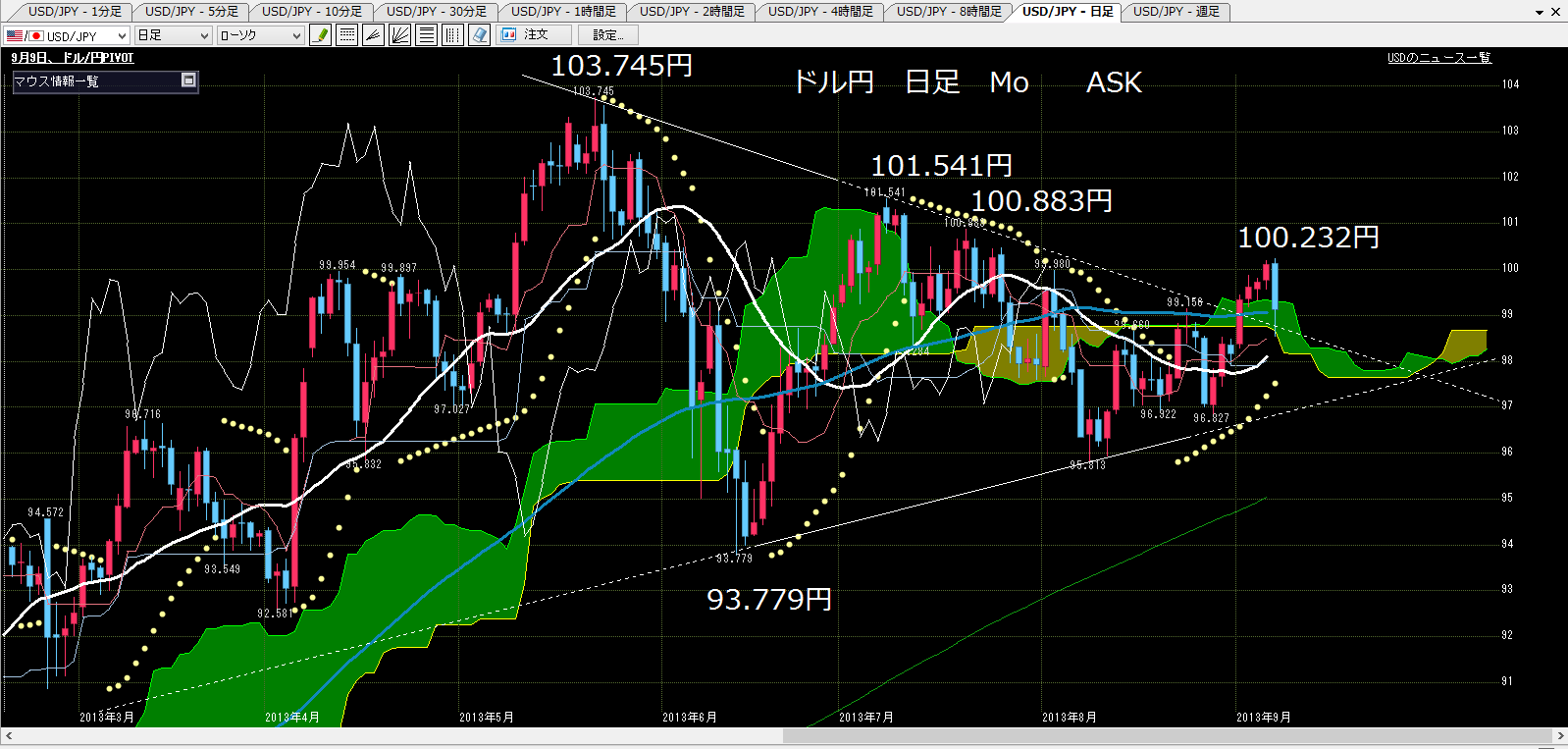Click the マウス情報一覧 panel title
1568x749 pixels.
pyautogui.click(x=56, y=81)
